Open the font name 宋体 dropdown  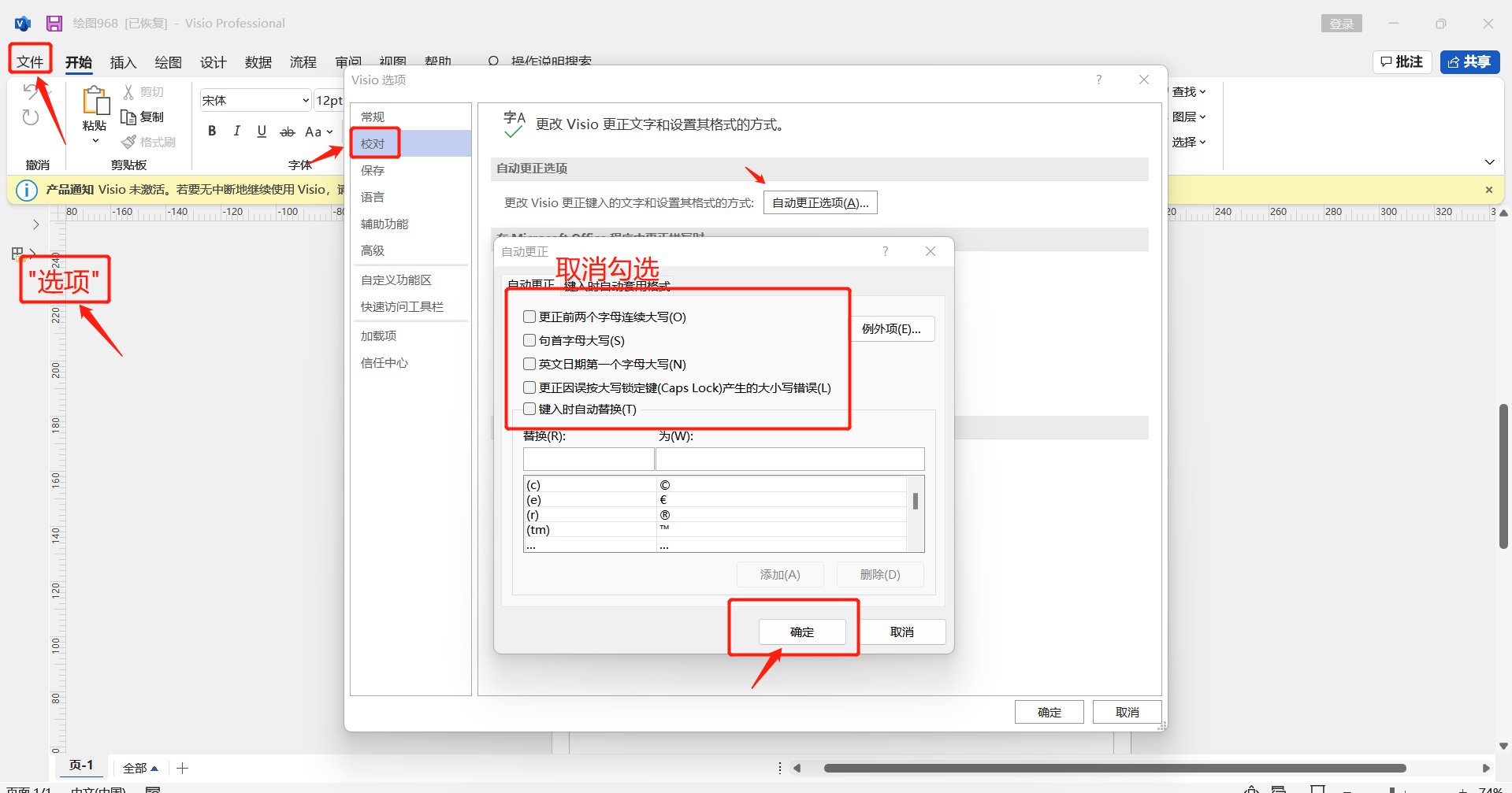306,100
